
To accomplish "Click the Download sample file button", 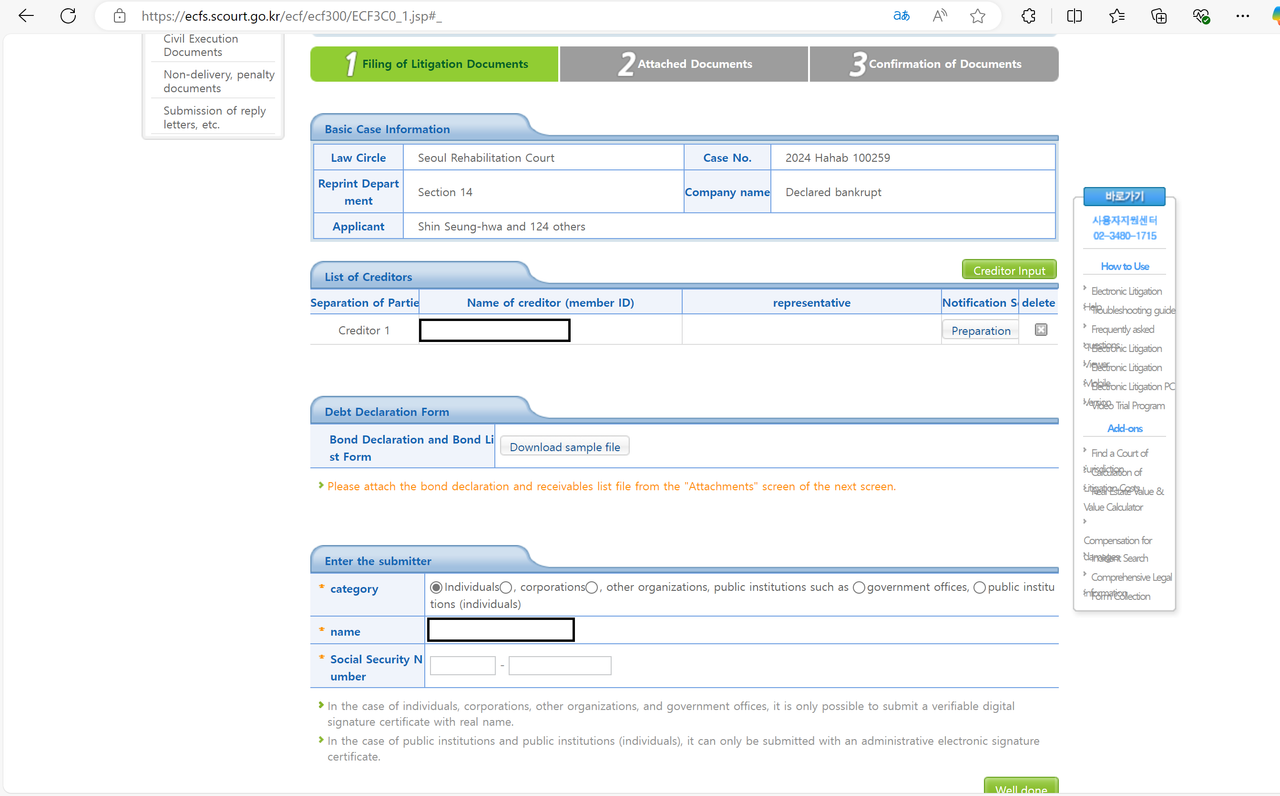I will [x=565, y=447].
